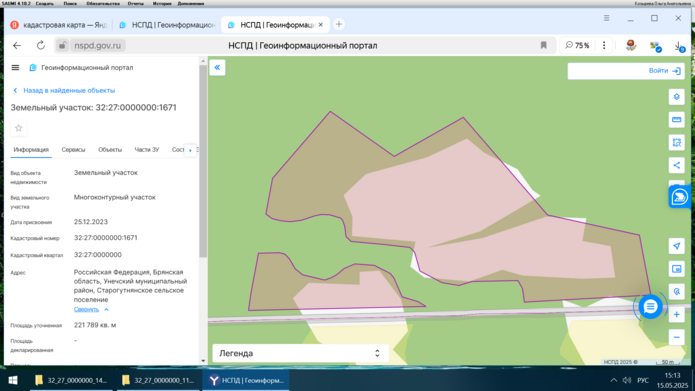Click the Войти login button
The height and width of the screenshot is (391, 695).
[664, 71]
